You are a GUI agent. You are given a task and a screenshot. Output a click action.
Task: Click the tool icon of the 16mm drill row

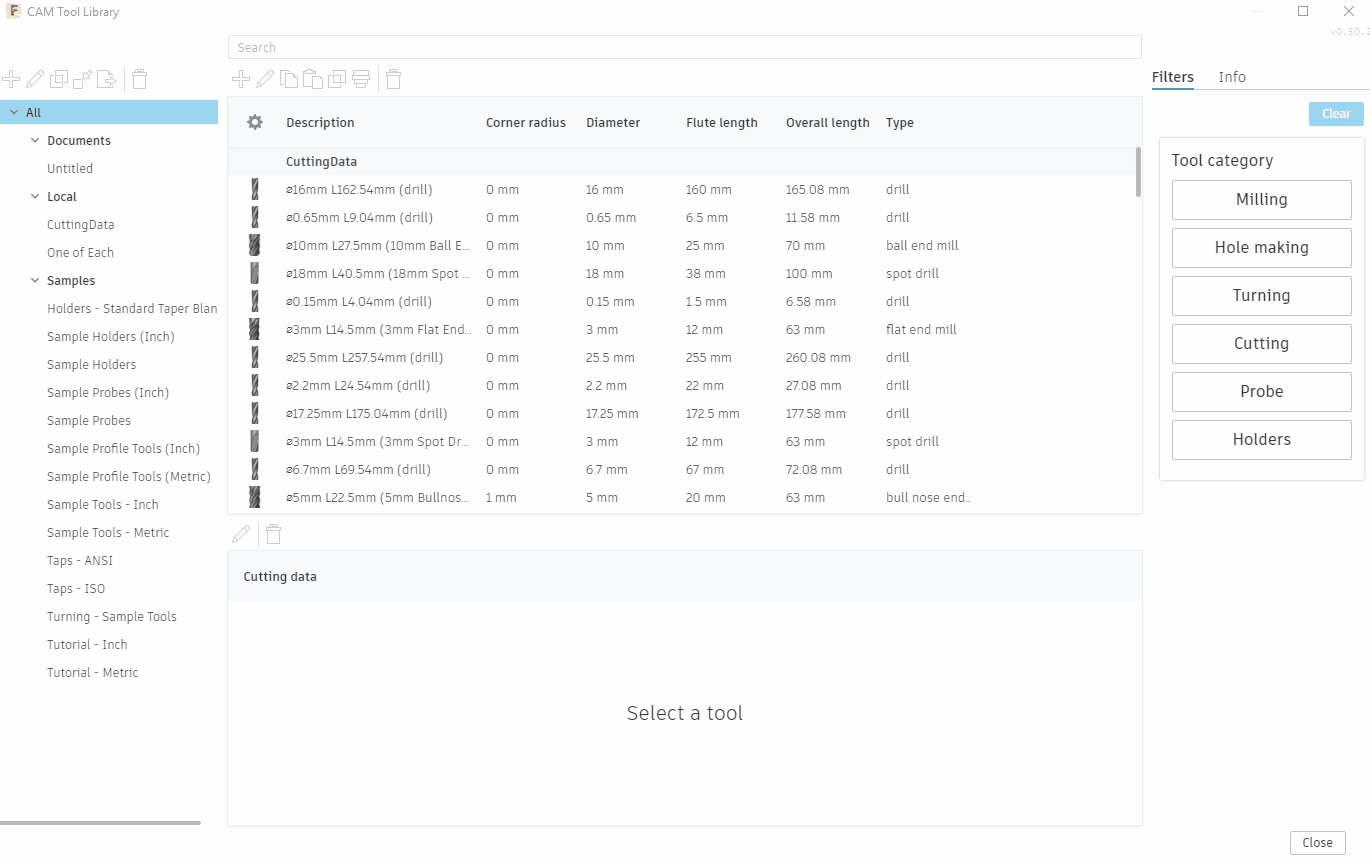254,189
